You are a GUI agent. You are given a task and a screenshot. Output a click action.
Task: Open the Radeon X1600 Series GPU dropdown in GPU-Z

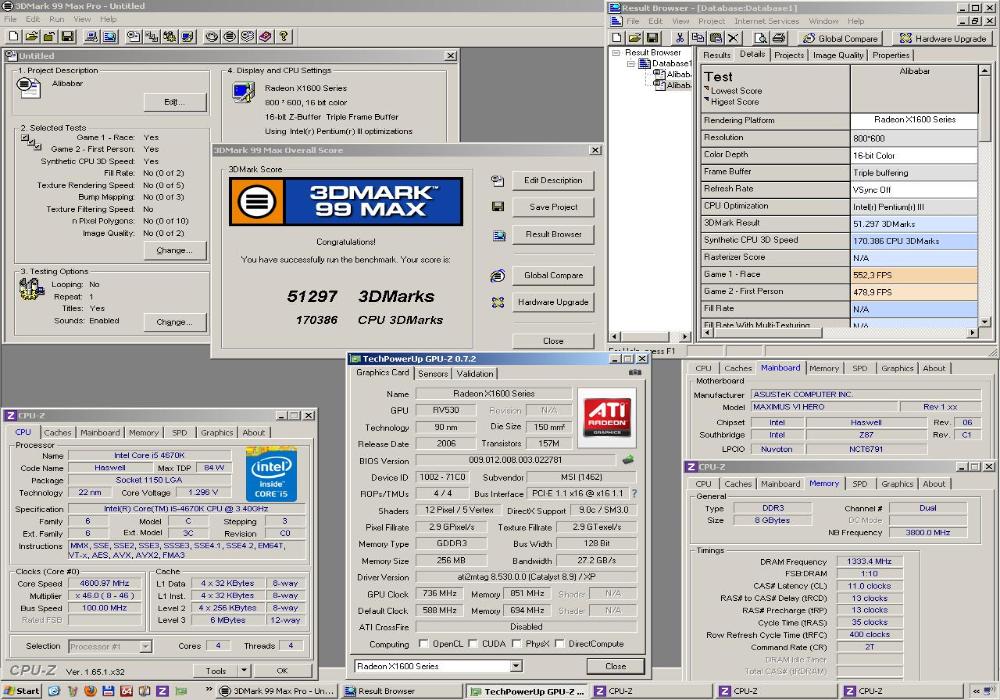tap(516, 666)
